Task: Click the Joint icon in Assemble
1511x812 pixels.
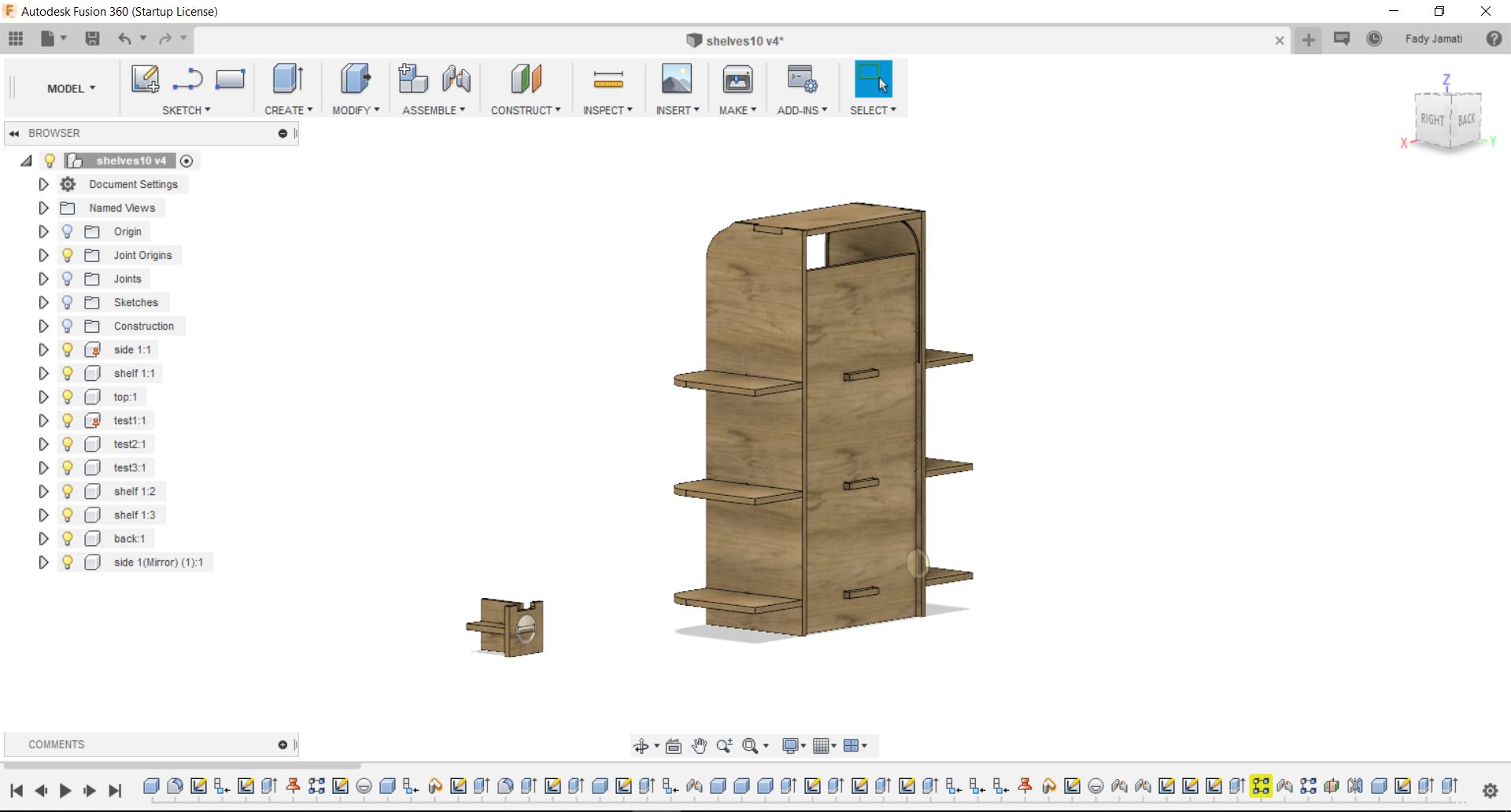Action: pos(456,79)
